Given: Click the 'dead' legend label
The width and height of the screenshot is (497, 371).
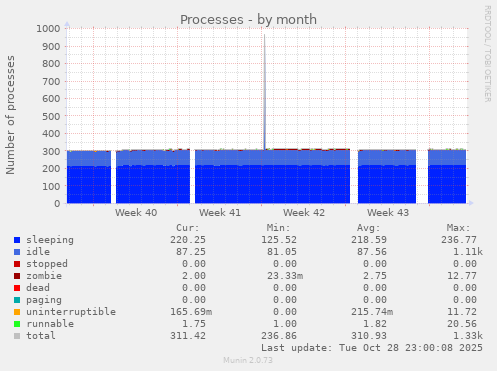Looking at the screenshot, I should 38,288.
